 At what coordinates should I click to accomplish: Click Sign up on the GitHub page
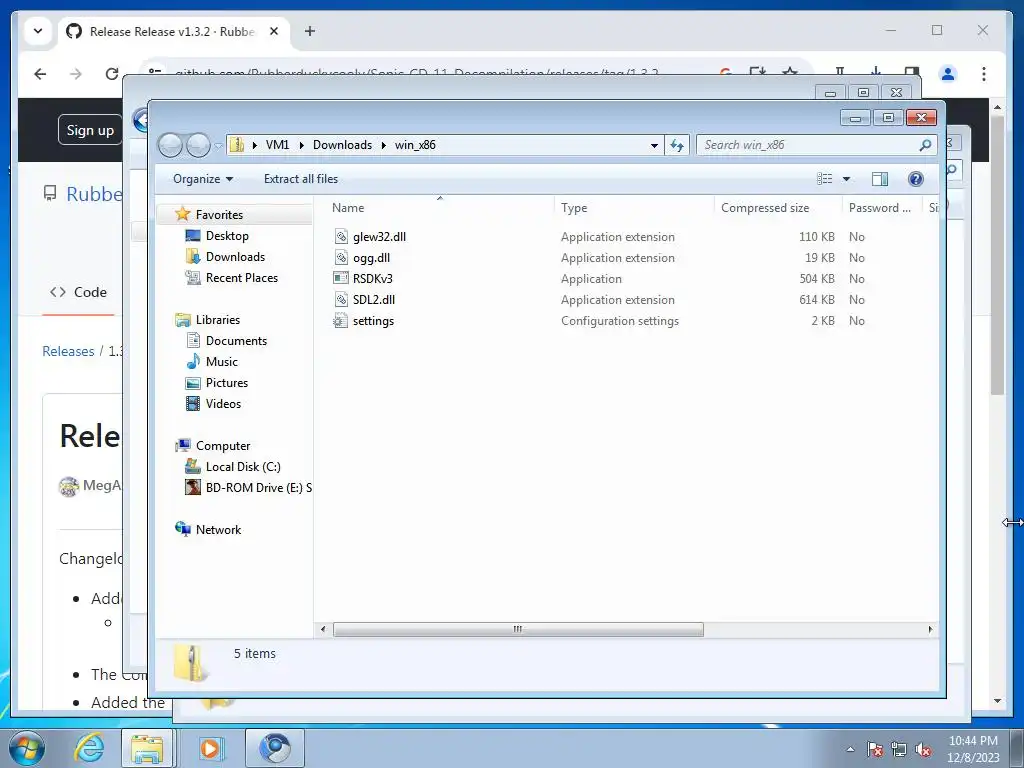(x=89, y=130)
